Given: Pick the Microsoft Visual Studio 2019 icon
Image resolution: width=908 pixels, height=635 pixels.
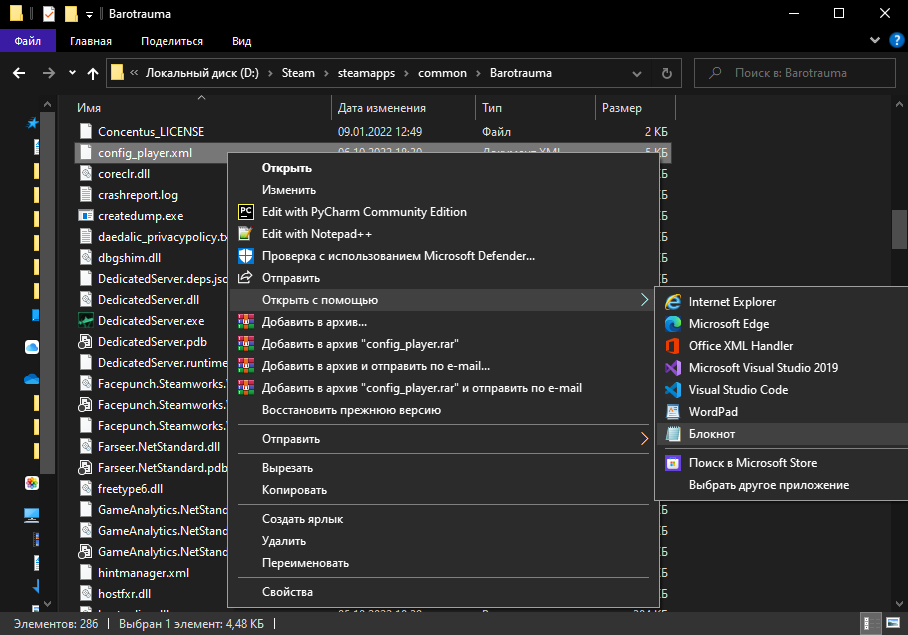Looking at the screenshot, I should pos(673,368).
